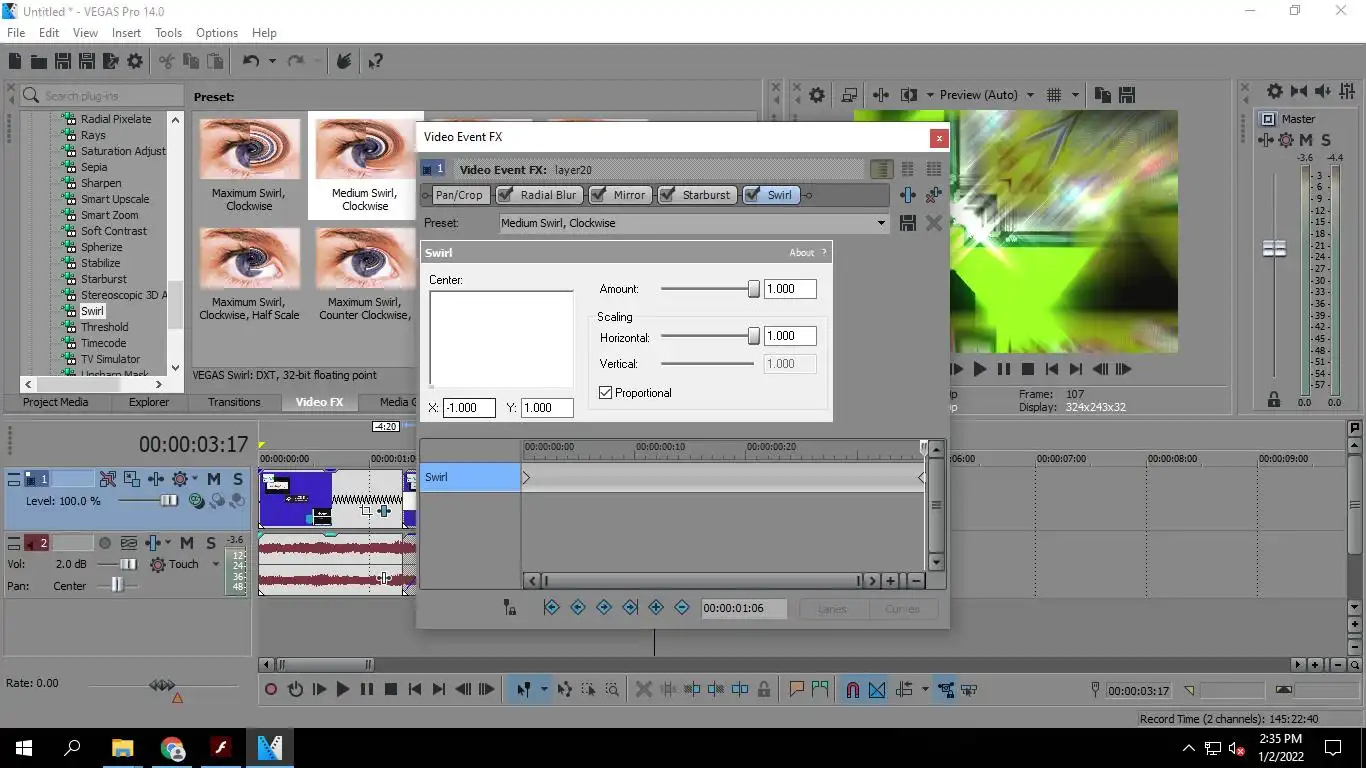Click the Curves button in FX window
This screenshot has height=768, width=1366.
[902, 608]
